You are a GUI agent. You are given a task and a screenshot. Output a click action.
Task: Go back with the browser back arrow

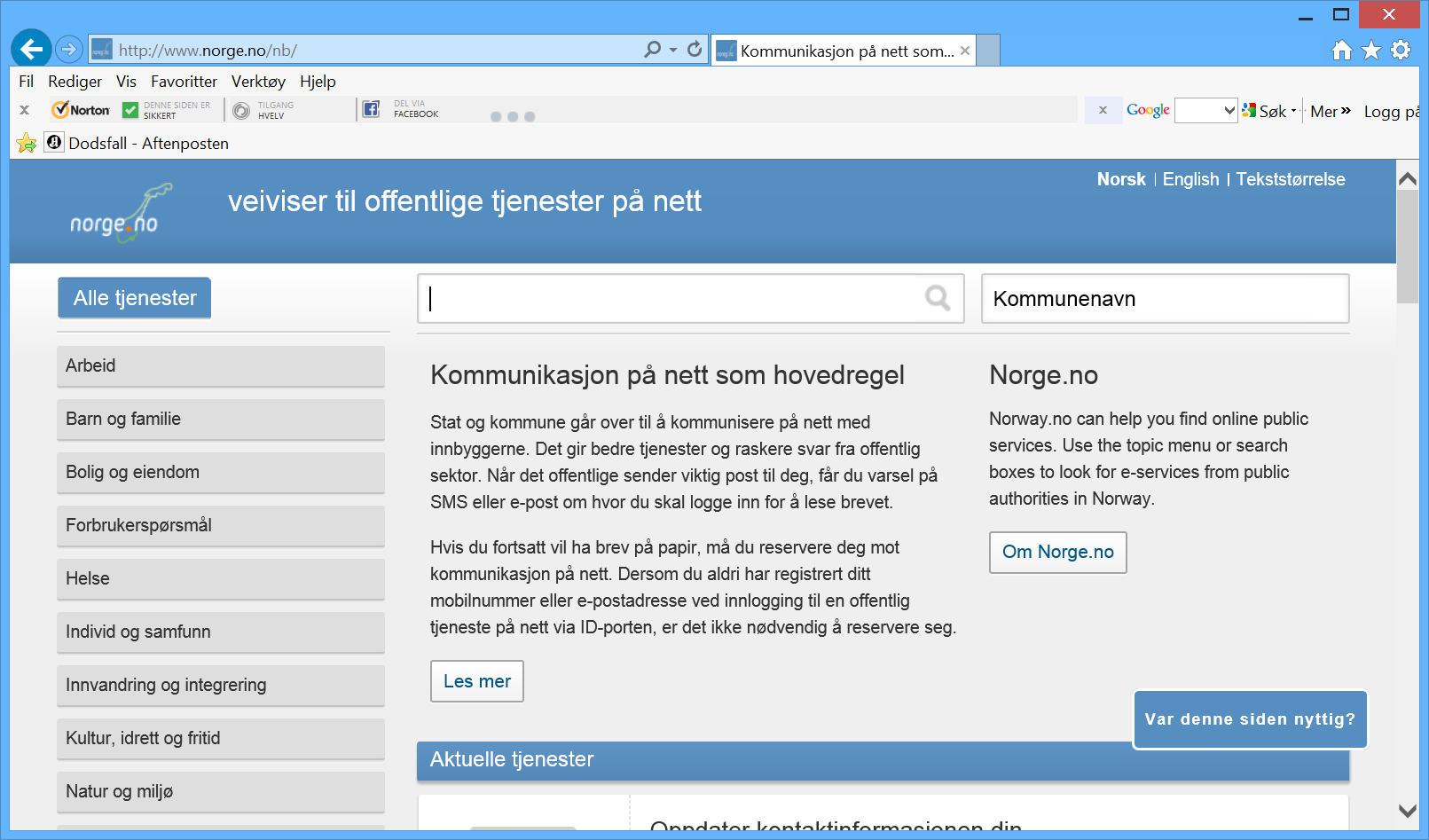31,49
